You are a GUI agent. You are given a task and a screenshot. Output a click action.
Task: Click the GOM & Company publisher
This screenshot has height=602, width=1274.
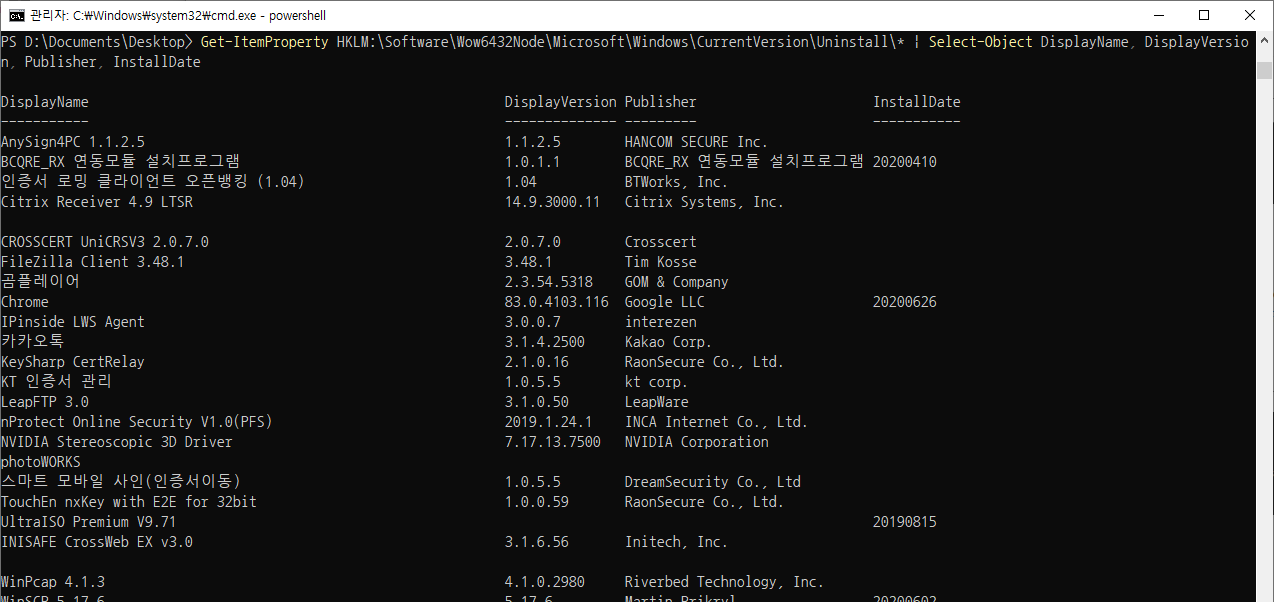pos(677,282)
